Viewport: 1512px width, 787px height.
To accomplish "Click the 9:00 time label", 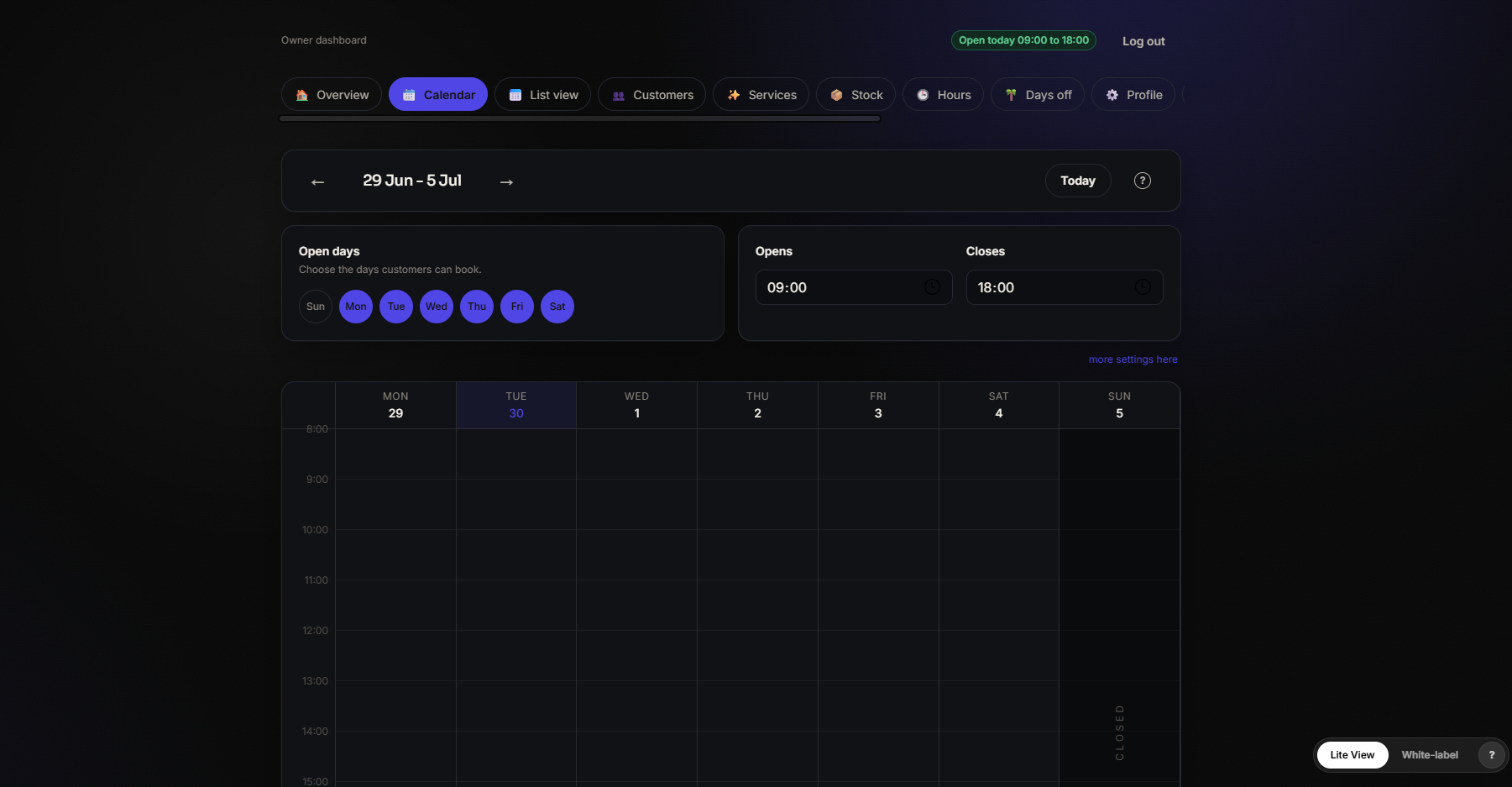I will point(317,480).
